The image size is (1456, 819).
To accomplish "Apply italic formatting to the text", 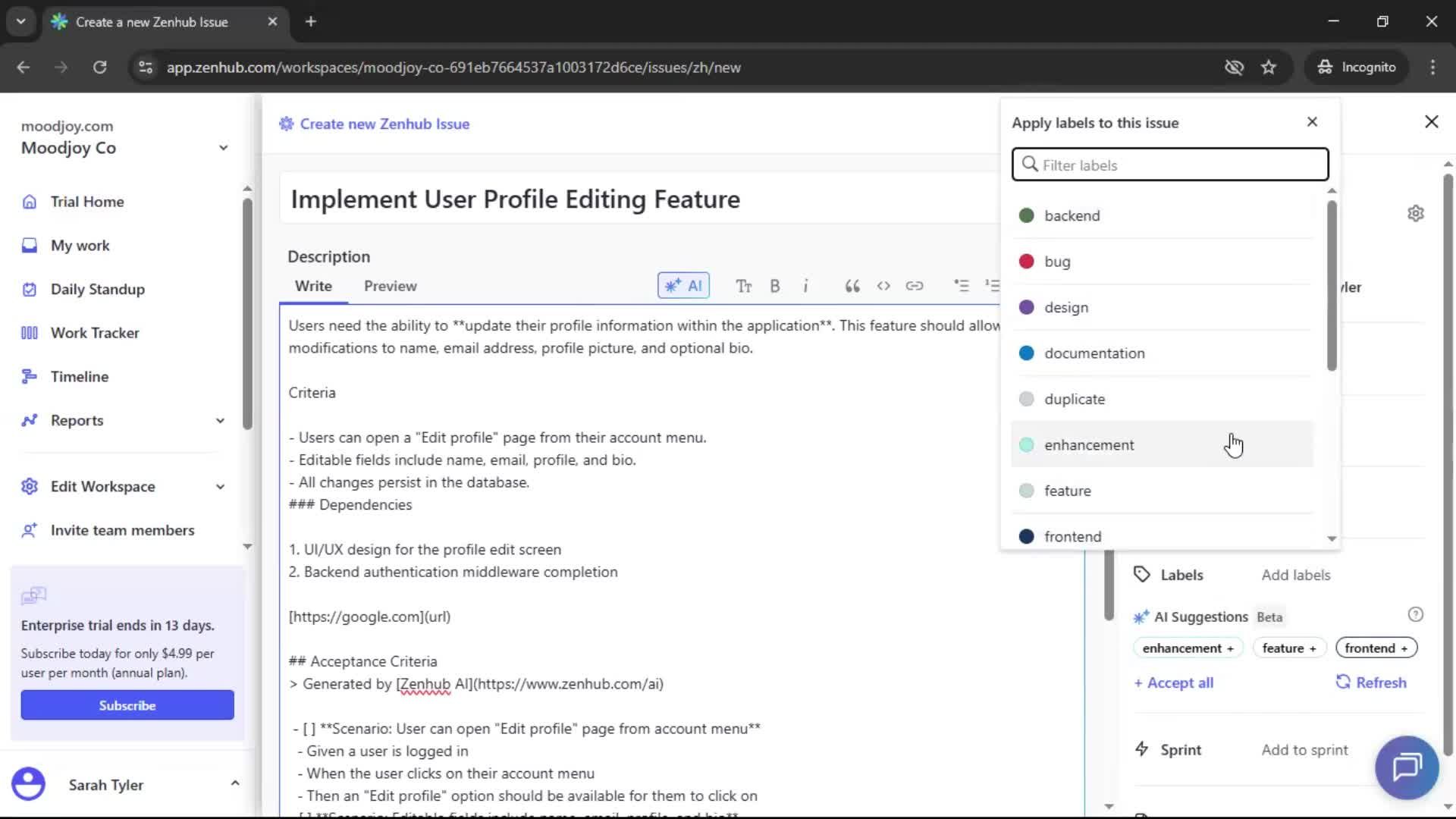I will click(806, 286).
